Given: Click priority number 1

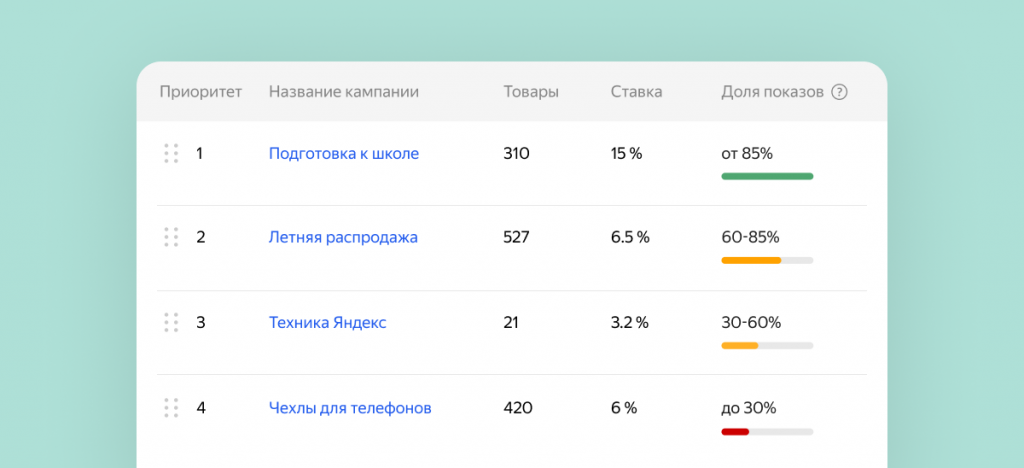Looking at the screenshot, I should point(199,154).
